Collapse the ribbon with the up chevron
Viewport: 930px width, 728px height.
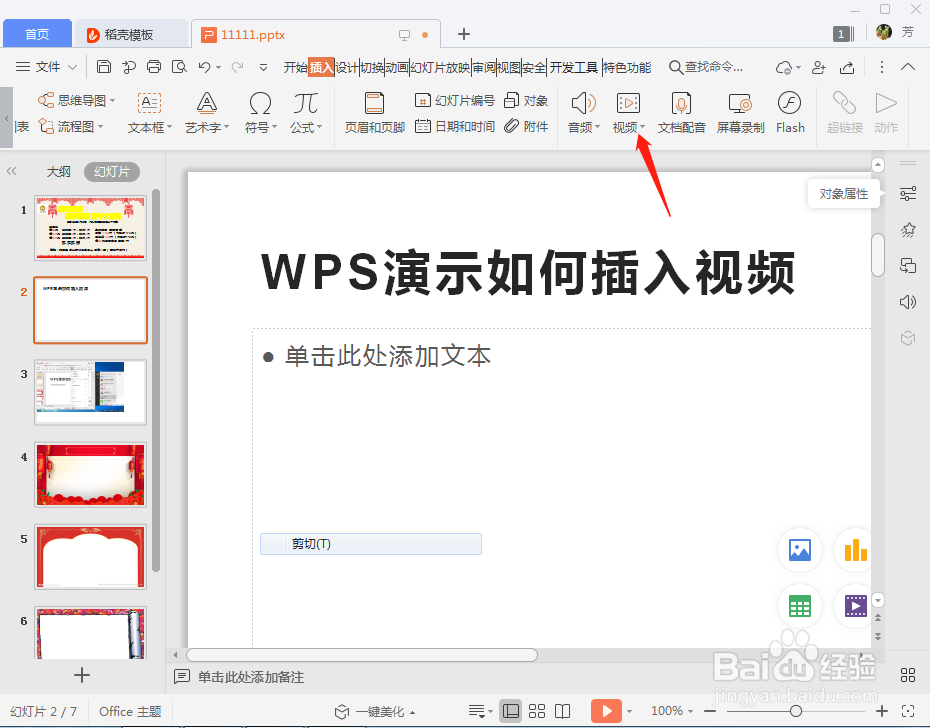click(907, 66)
